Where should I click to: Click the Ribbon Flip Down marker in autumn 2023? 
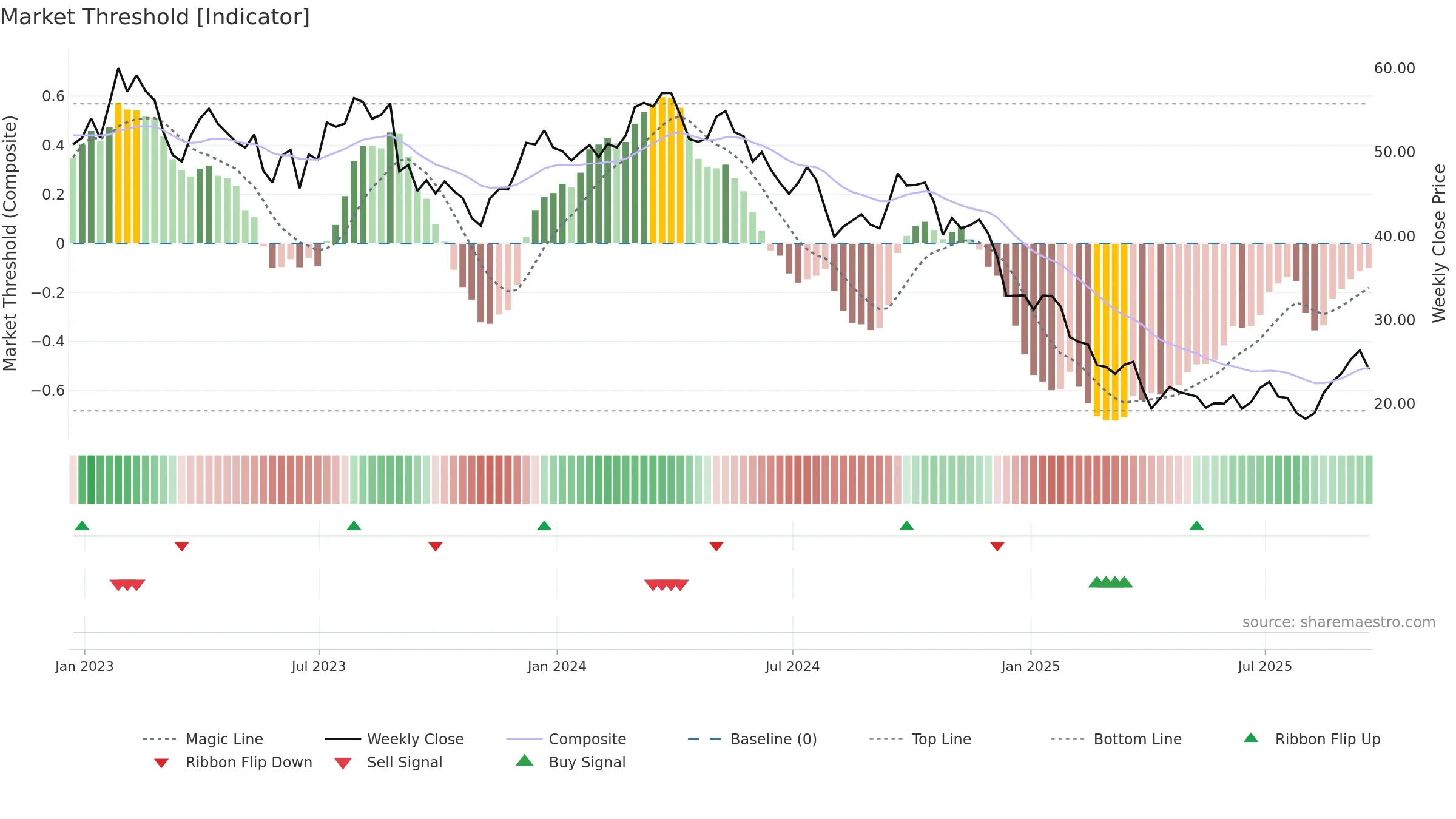tap(435, 547)
